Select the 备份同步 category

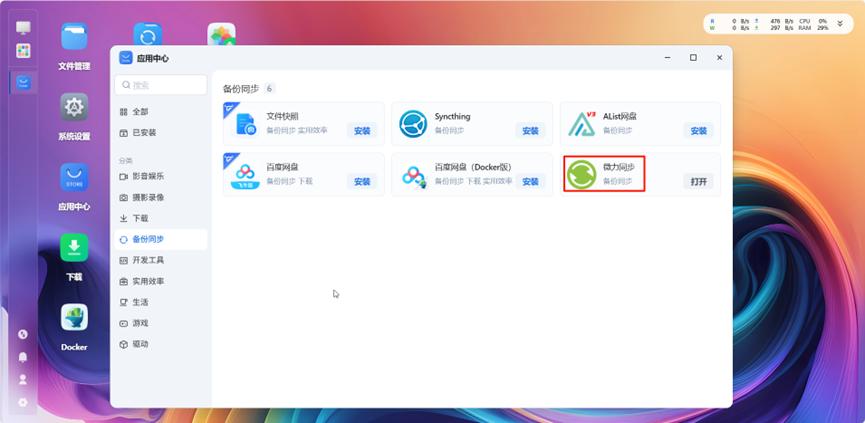pyautogui.click(x=161, y=239)
